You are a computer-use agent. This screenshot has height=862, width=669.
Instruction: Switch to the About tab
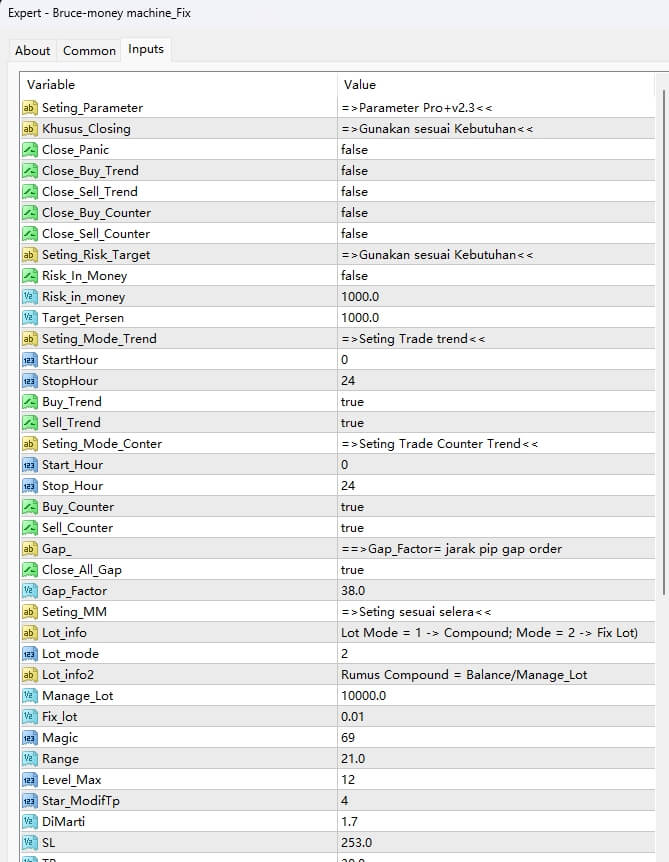32,50
